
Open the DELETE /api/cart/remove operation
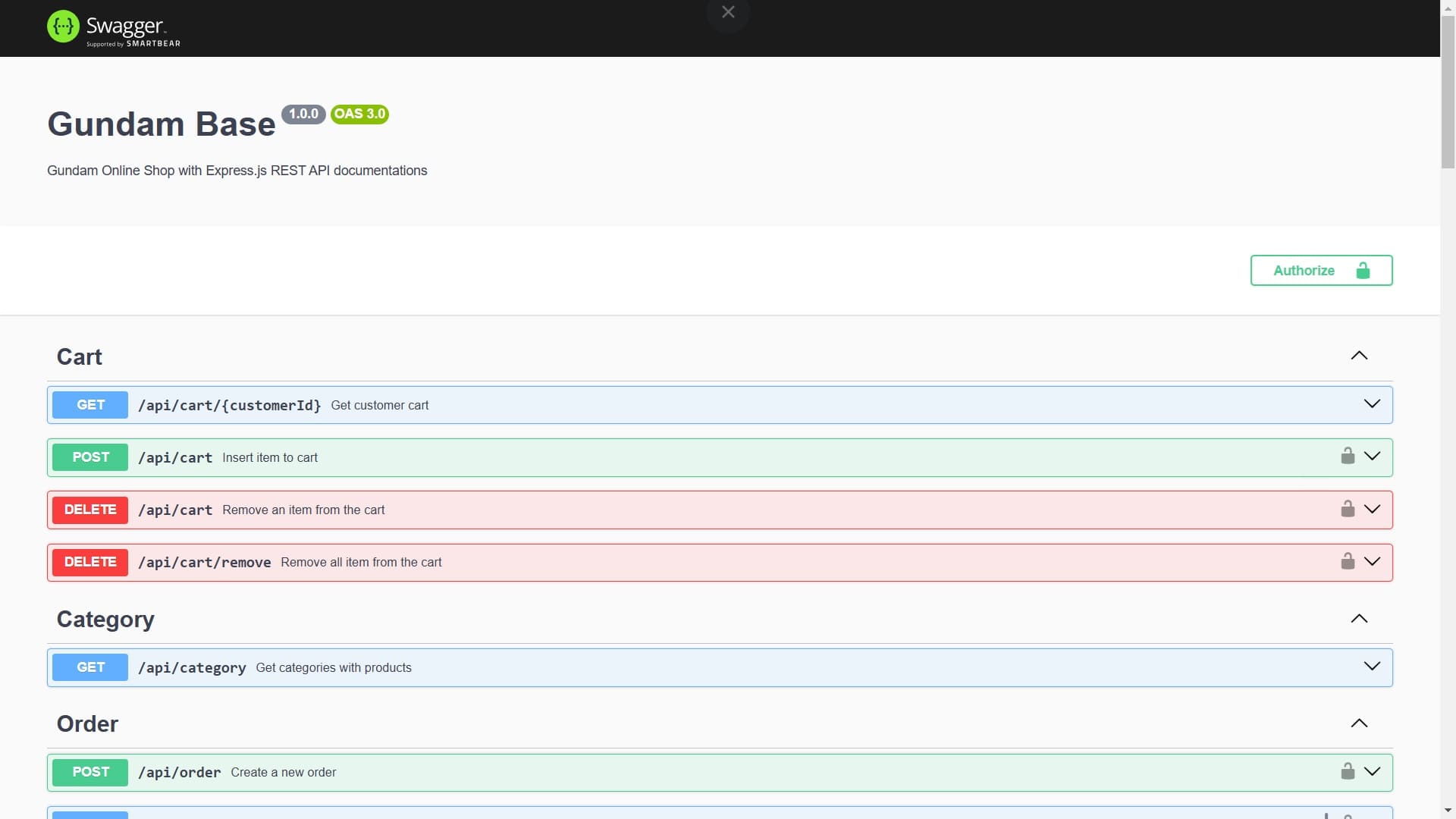tap(205, 563)
